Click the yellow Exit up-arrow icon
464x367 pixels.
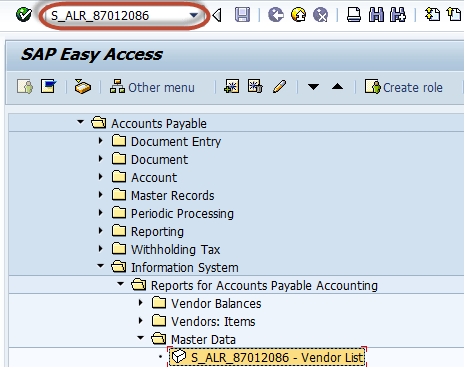click(x=298, y=15)
